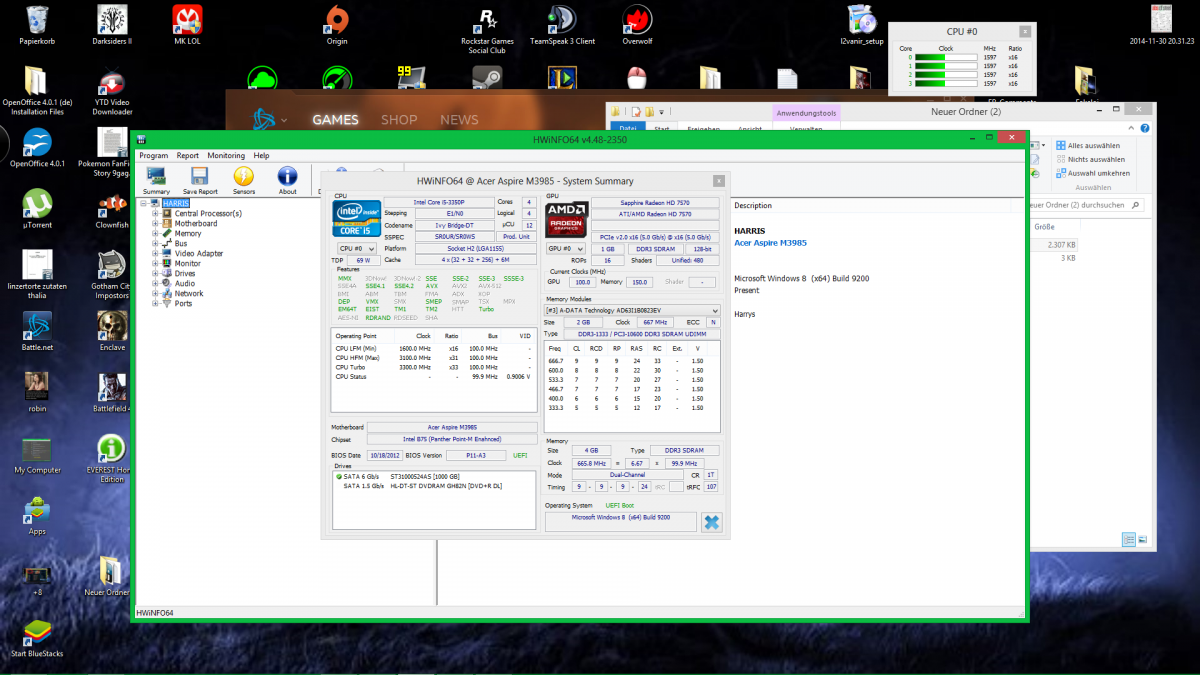Click the Description column header

pyautogui.click(x=753, y=205)
